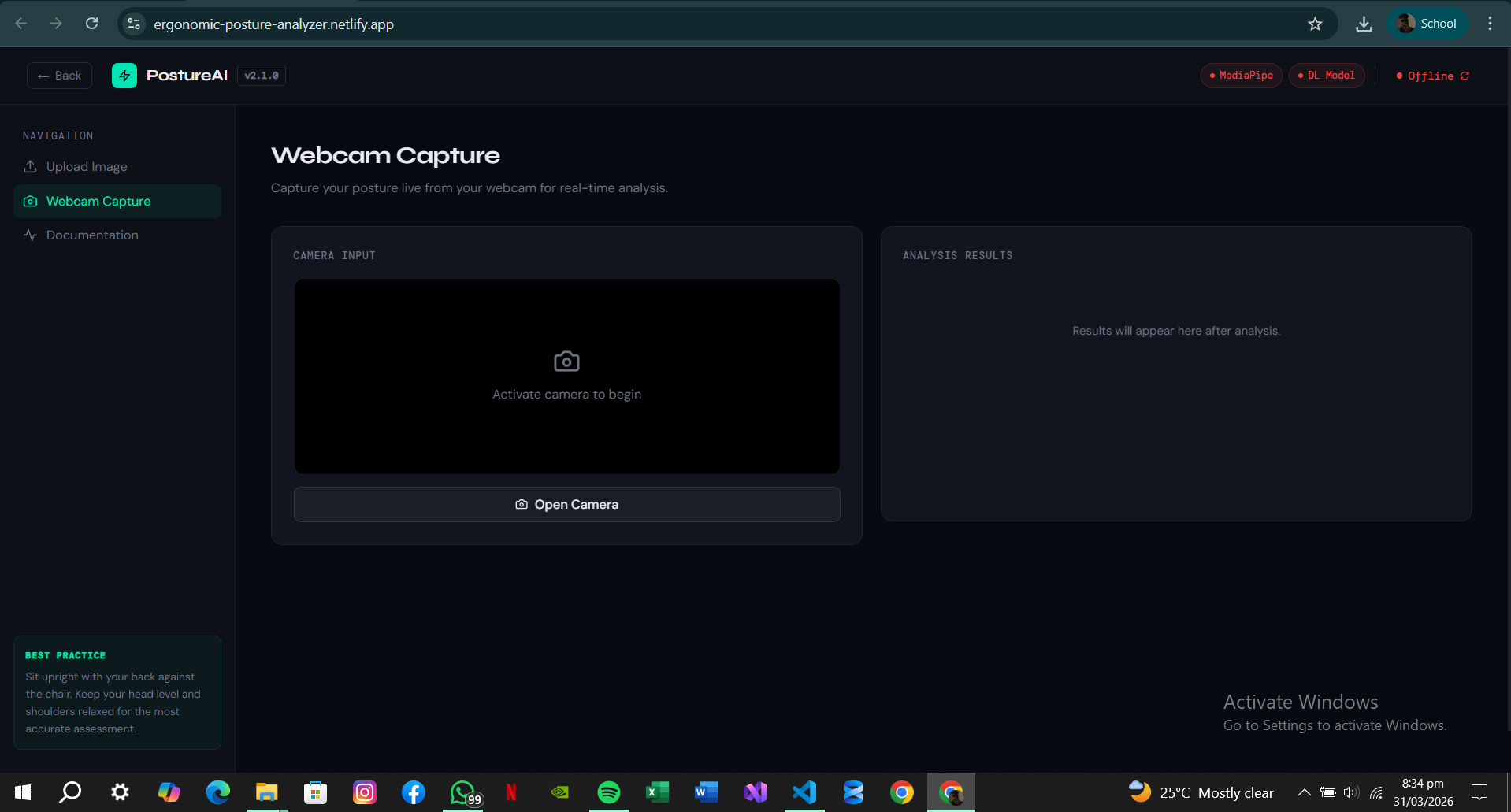1511x812 pixels.
Task: Click the Back button in header
Action: (60, 76)
